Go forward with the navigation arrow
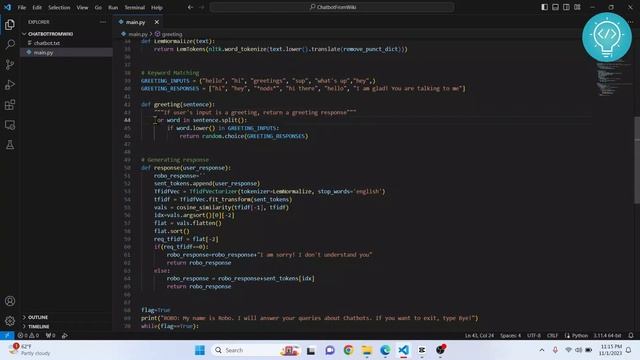 [202, 7]
